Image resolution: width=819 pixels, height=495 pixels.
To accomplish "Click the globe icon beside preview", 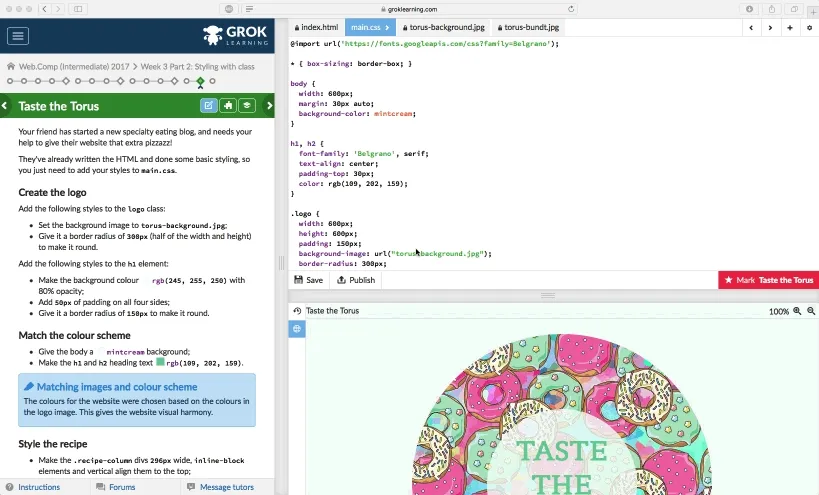I will (297, 328).
